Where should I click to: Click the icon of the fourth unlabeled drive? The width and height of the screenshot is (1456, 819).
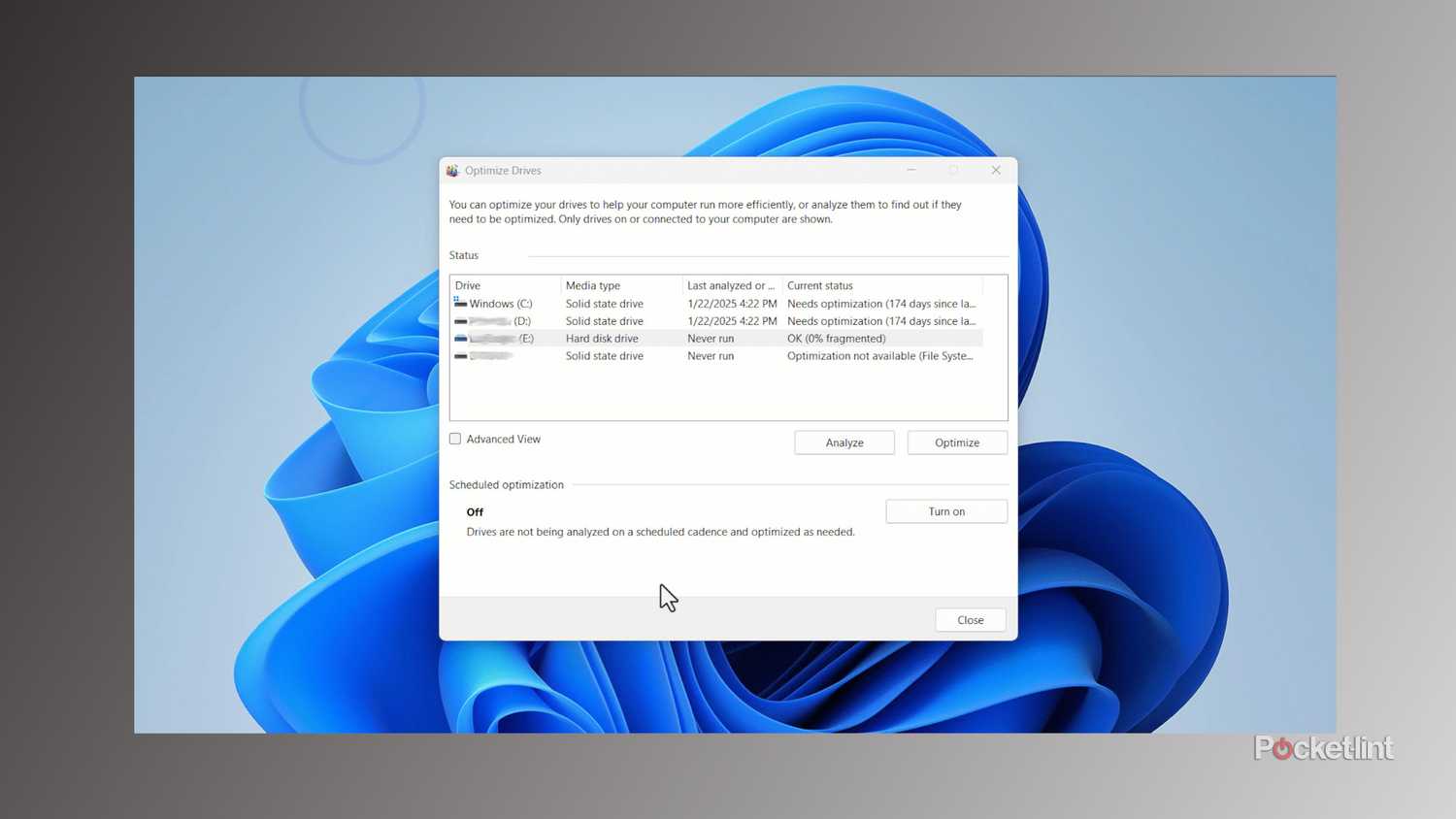click(461, 356)
